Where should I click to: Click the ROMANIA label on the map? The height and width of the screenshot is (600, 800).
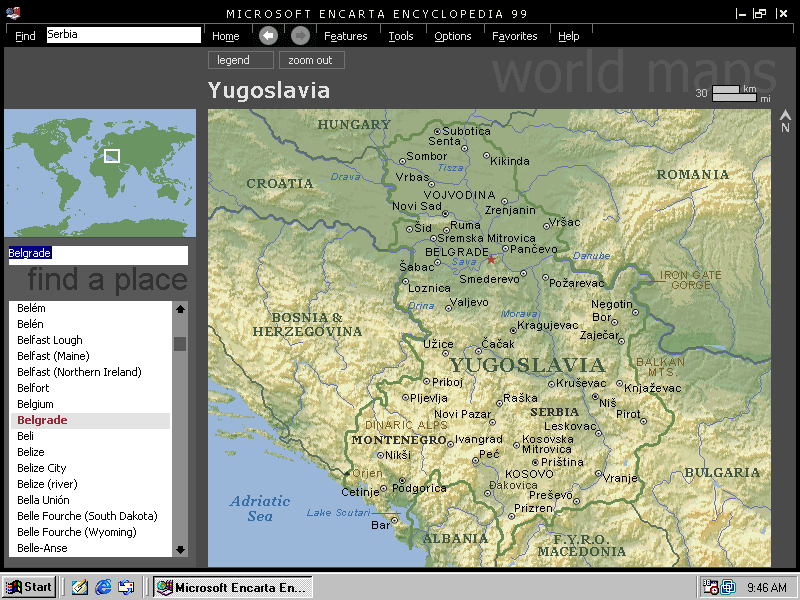(x=692, y=174)
